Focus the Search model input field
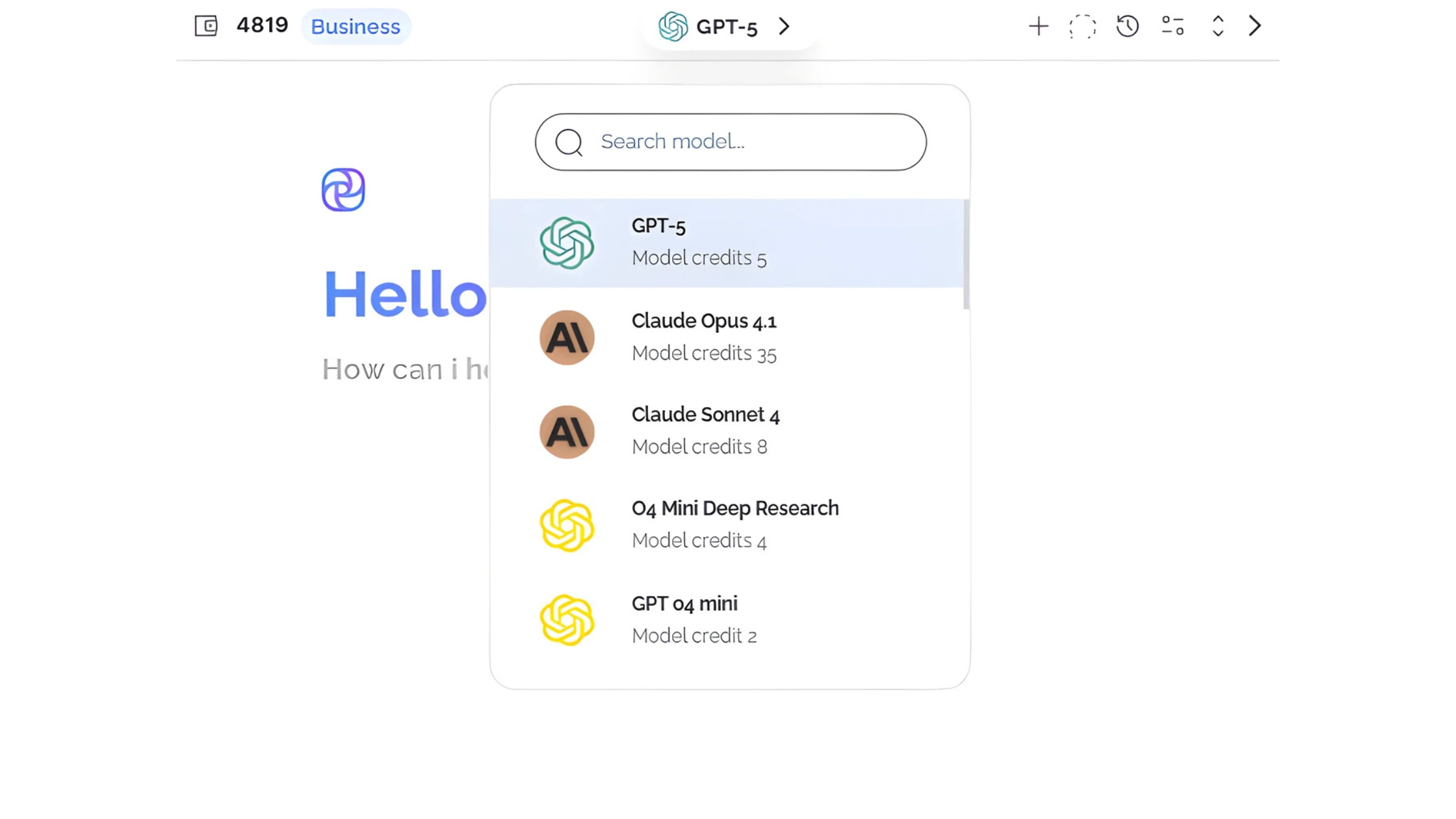Viewport: 1456px width, 819px height. pyautogui.click(x=731, y=142)
